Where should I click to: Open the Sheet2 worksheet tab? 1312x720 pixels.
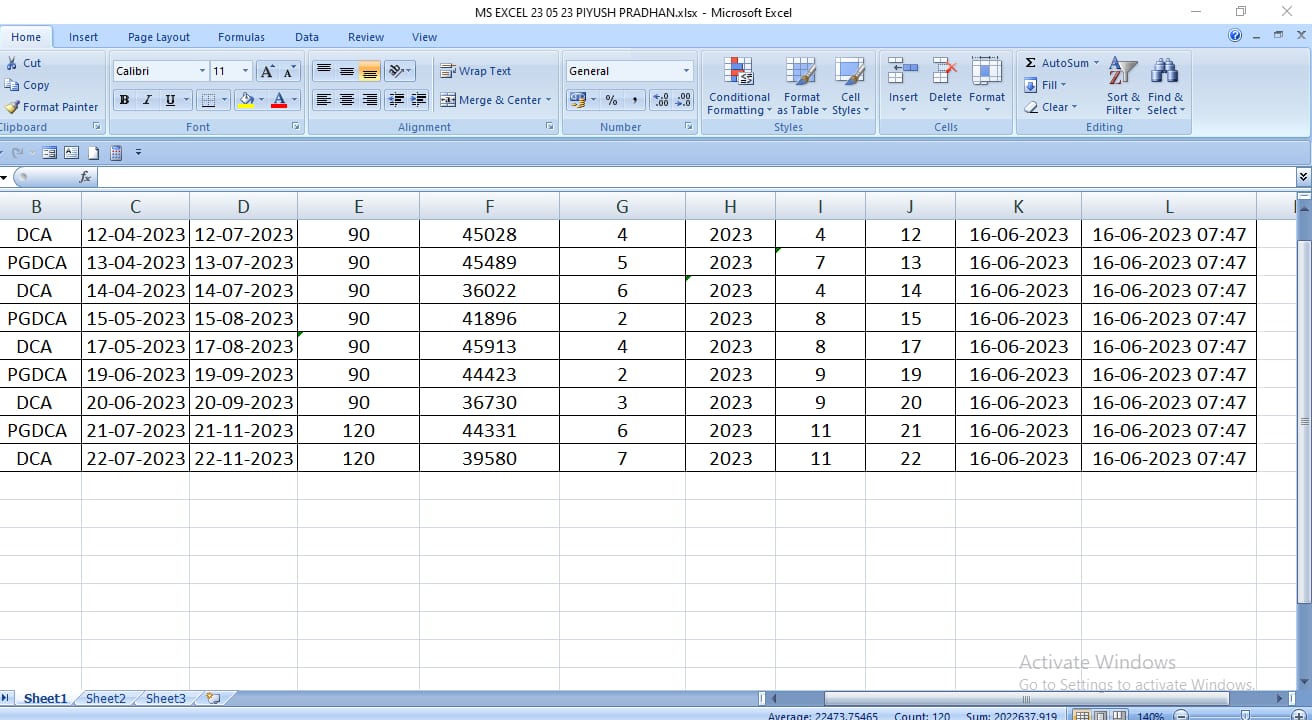[x=106, y=698]
